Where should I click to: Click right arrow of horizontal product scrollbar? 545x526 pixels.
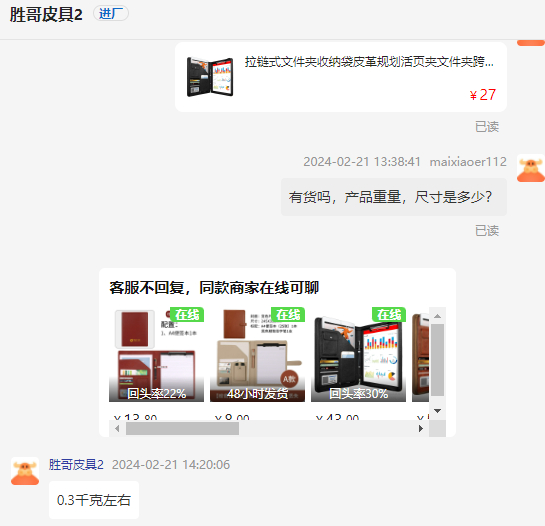tap(421, 429)
